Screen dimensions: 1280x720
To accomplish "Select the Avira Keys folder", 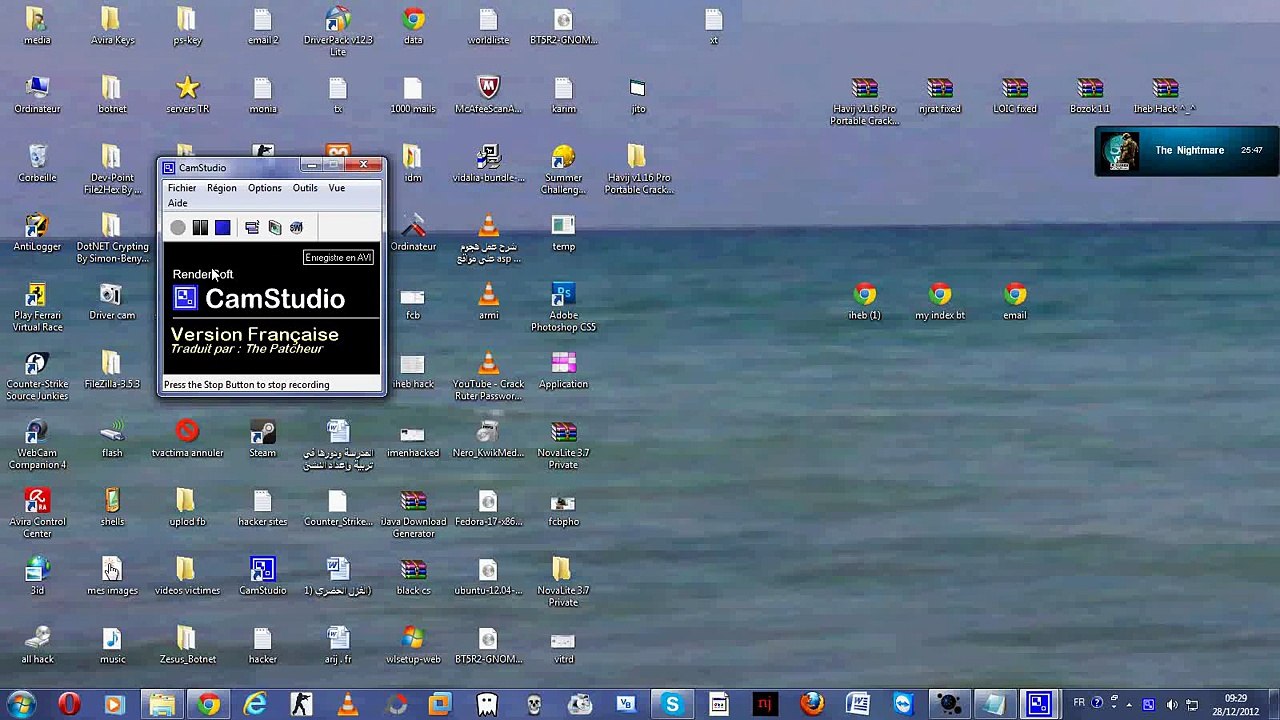I will [111, 27].
